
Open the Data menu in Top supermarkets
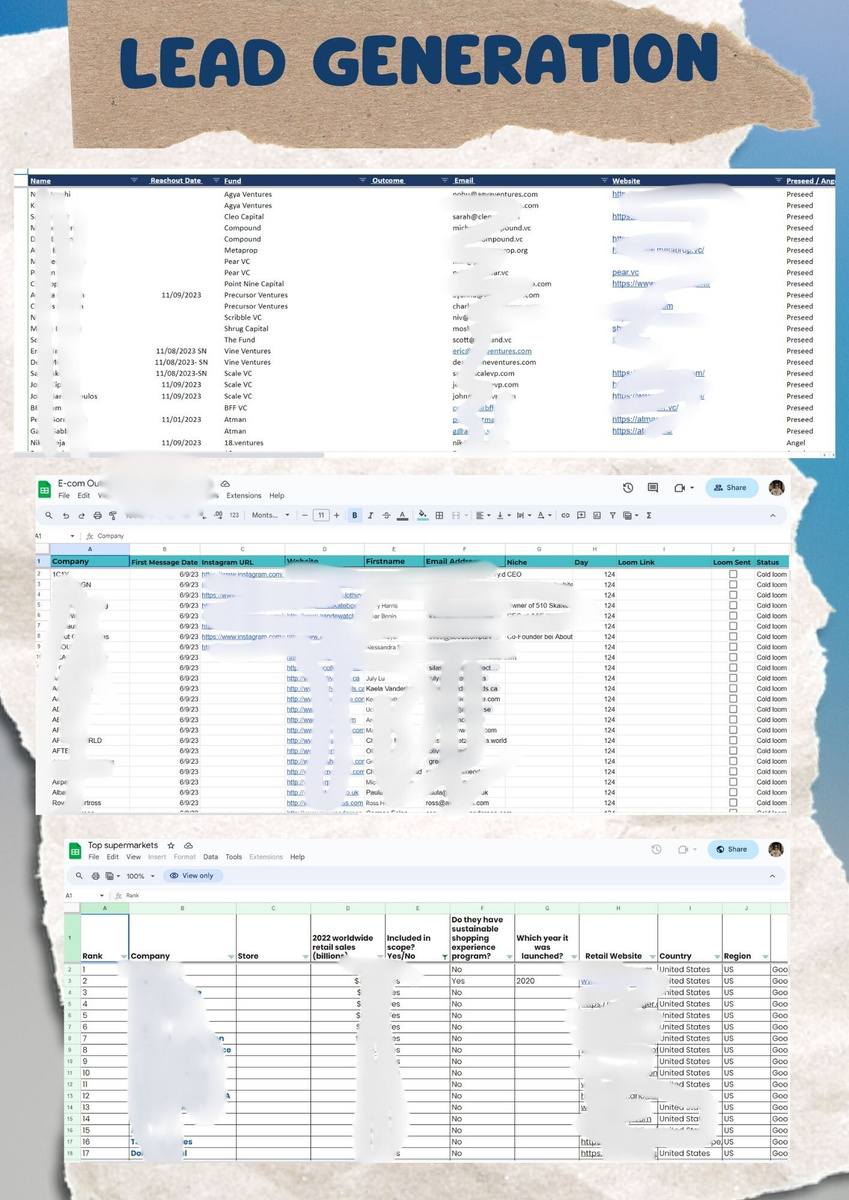pyautogui.click(x=211, y=857)
